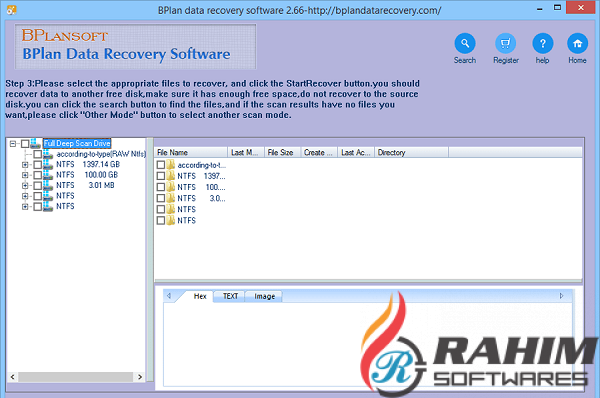
Task: Check the NTFS 100.... file list checkbox
Action: [x=161, y=187]
